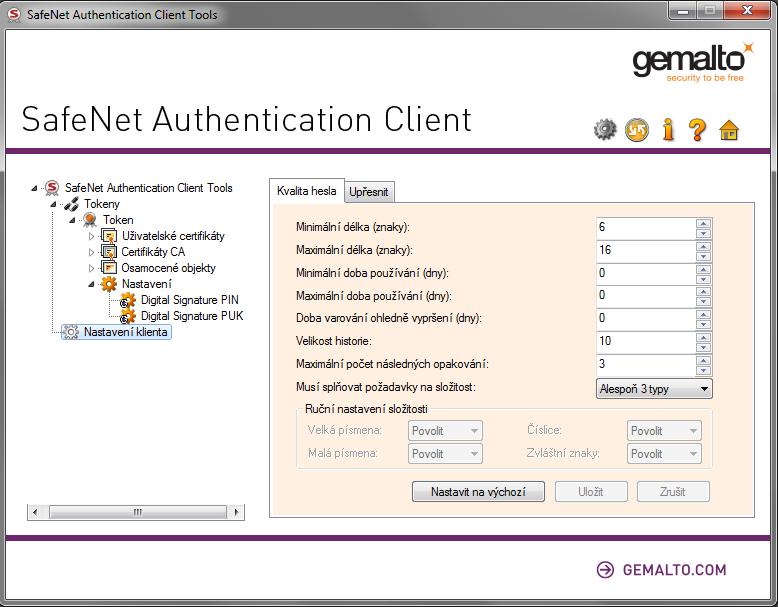Click Nastavit na výchozí button
The image size is (778, 607).
[478, 492]
